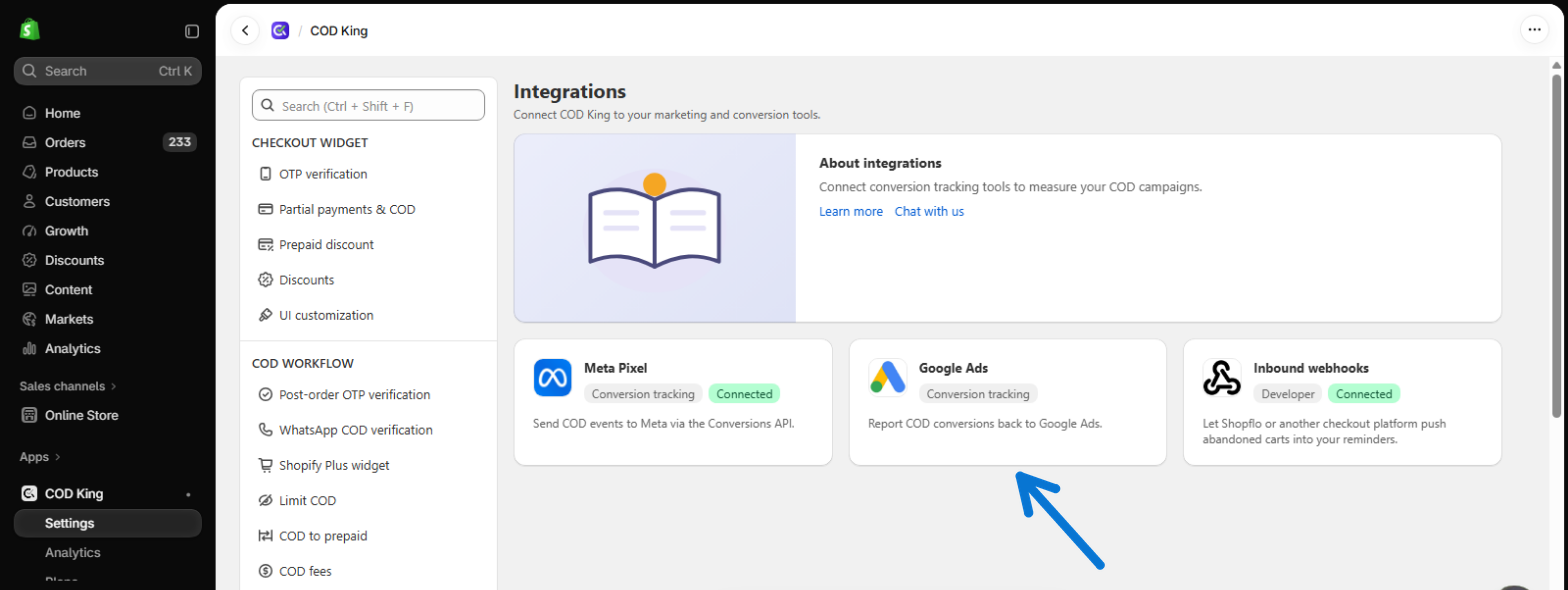Image resolution: width=1568 pixels, height=590 pixels.
Task: Open the Inbound webhooks integration card
Action: pos(1342,402)
